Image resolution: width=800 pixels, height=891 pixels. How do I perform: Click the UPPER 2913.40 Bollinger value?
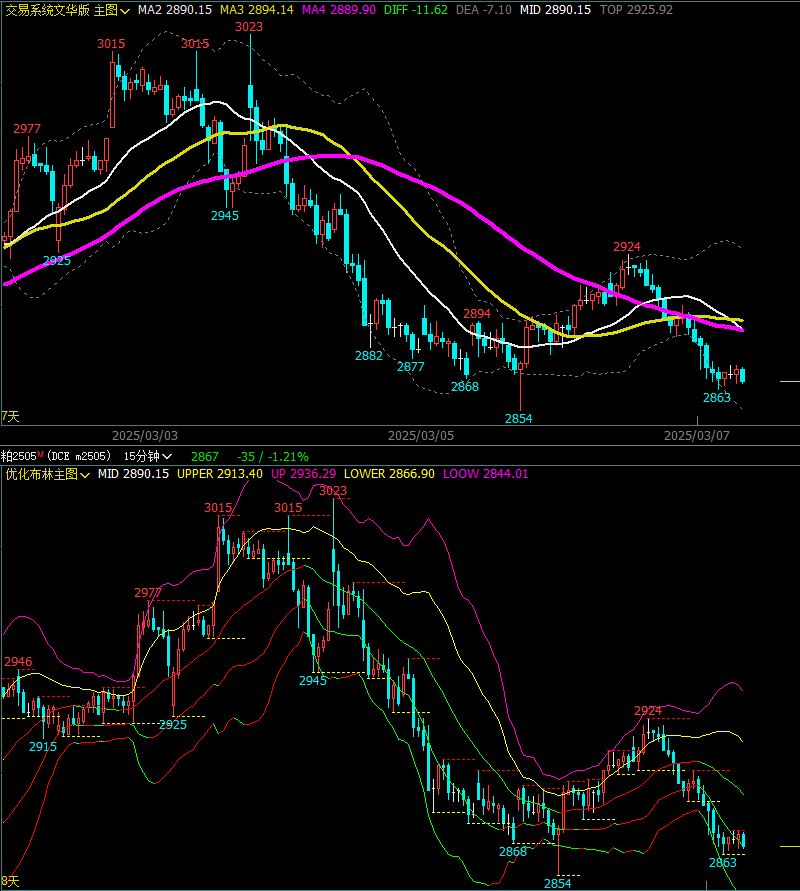pyautogui.click(x=220, y=474)
